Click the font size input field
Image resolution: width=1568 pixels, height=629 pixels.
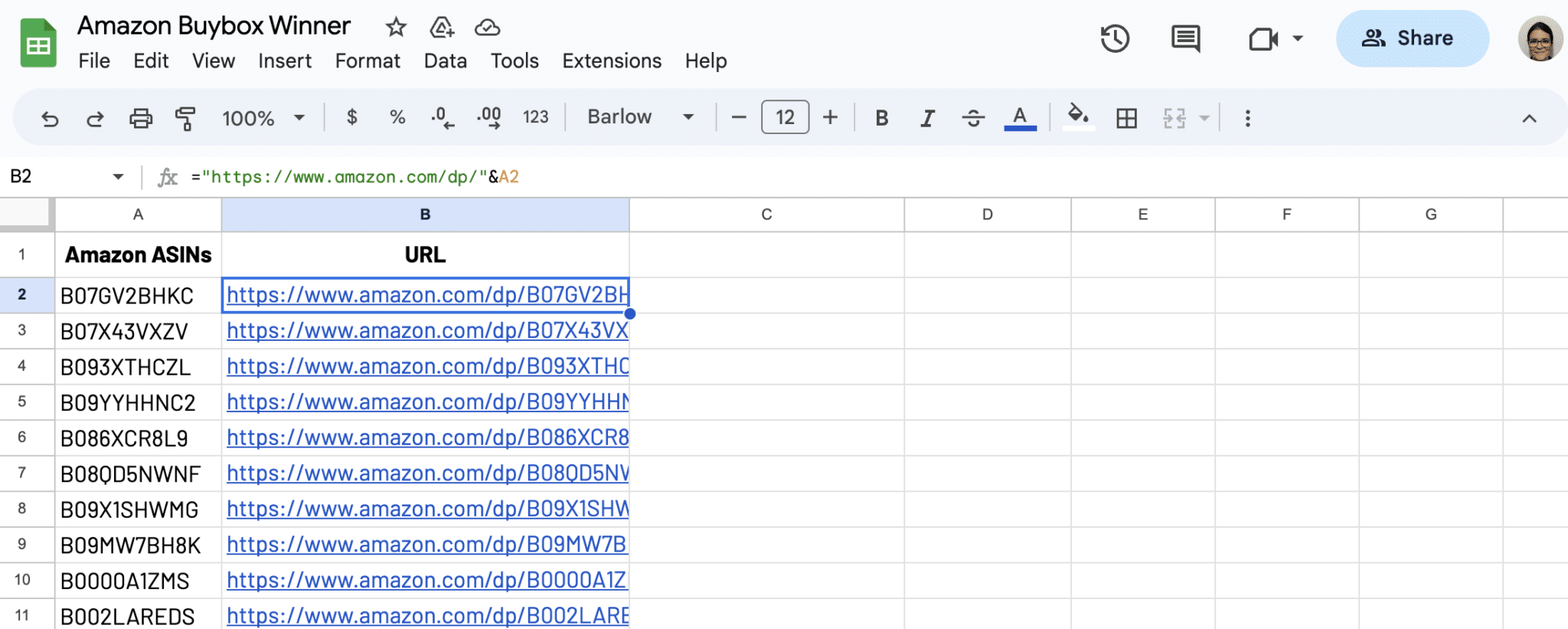tap(785, 117)
